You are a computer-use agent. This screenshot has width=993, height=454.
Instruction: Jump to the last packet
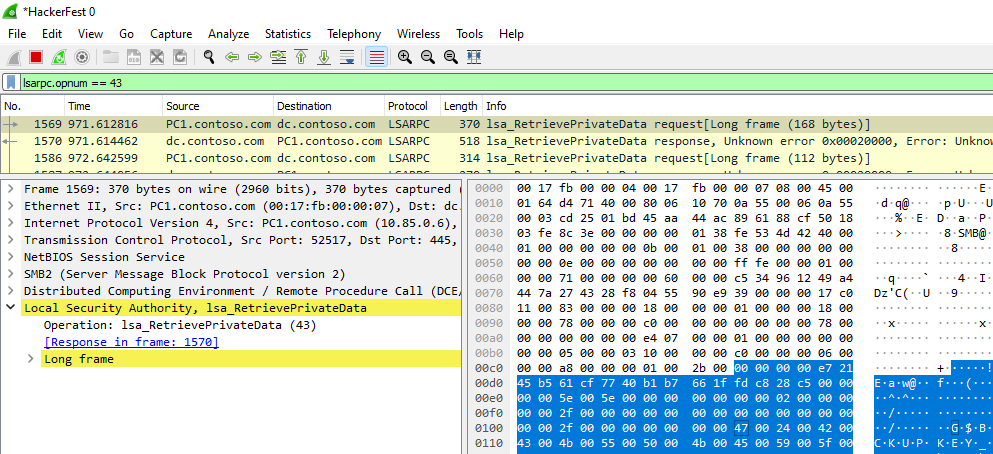tap(324, 57)
